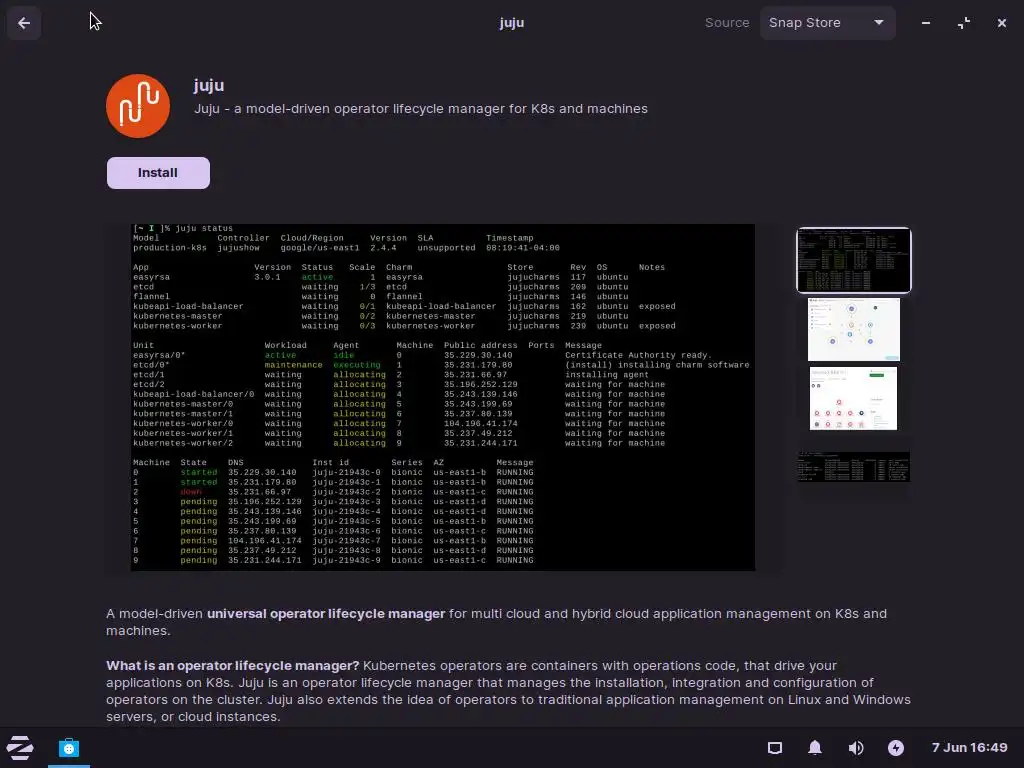Viewport: 1024px width, 768px height.
Task: Open the Source dropdown showing Snap Store
Action: click(827, 23)
